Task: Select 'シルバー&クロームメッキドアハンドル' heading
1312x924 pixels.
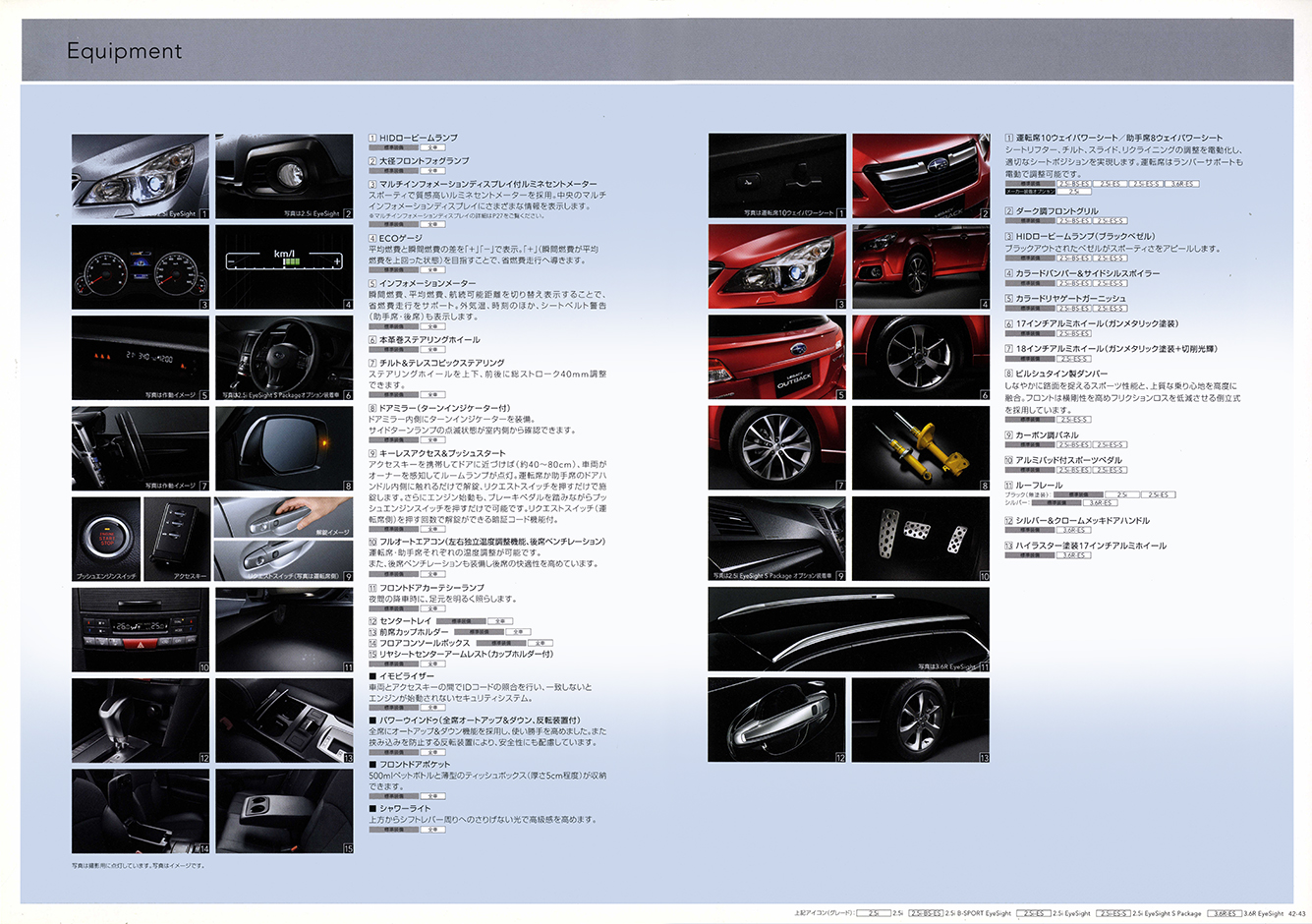Action: [x=1082, y=521]
